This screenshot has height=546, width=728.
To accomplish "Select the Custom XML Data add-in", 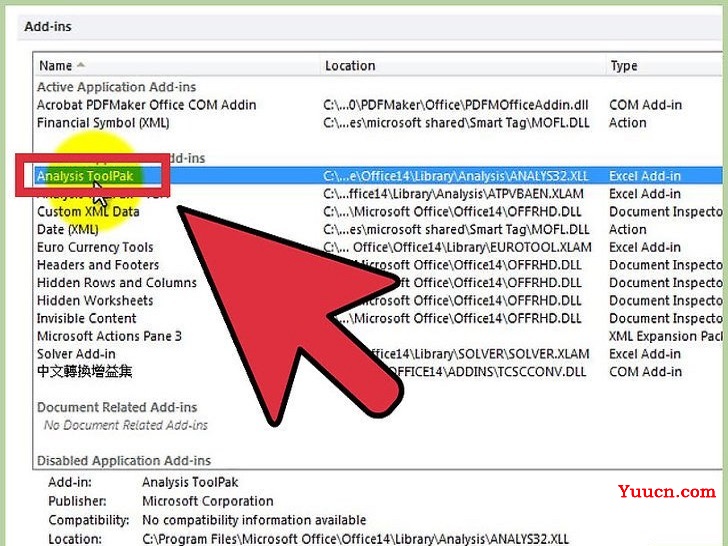I will click(88, 212).
